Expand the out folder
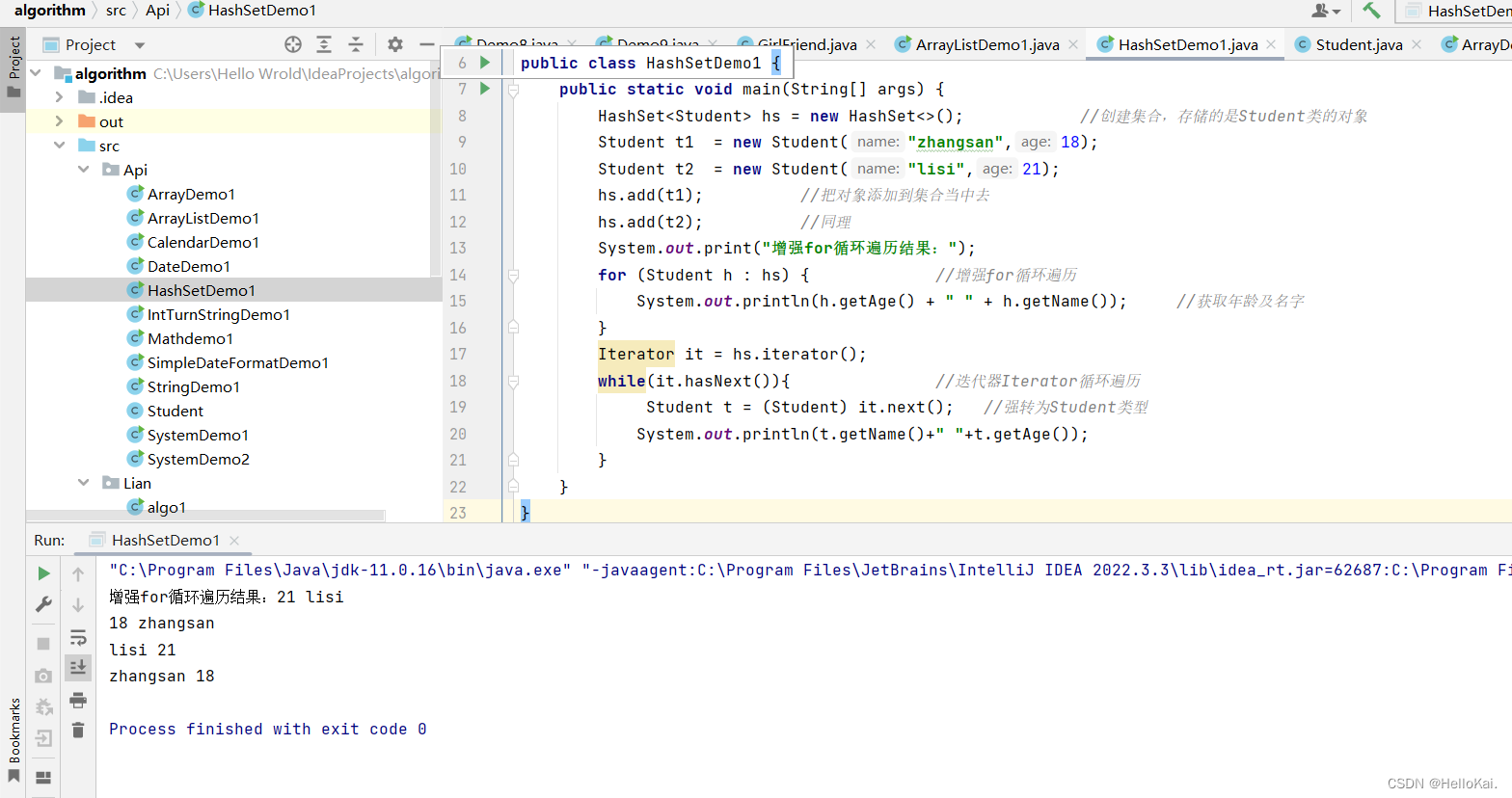This screenshot has width=1512, height=798. click(59, 121)
